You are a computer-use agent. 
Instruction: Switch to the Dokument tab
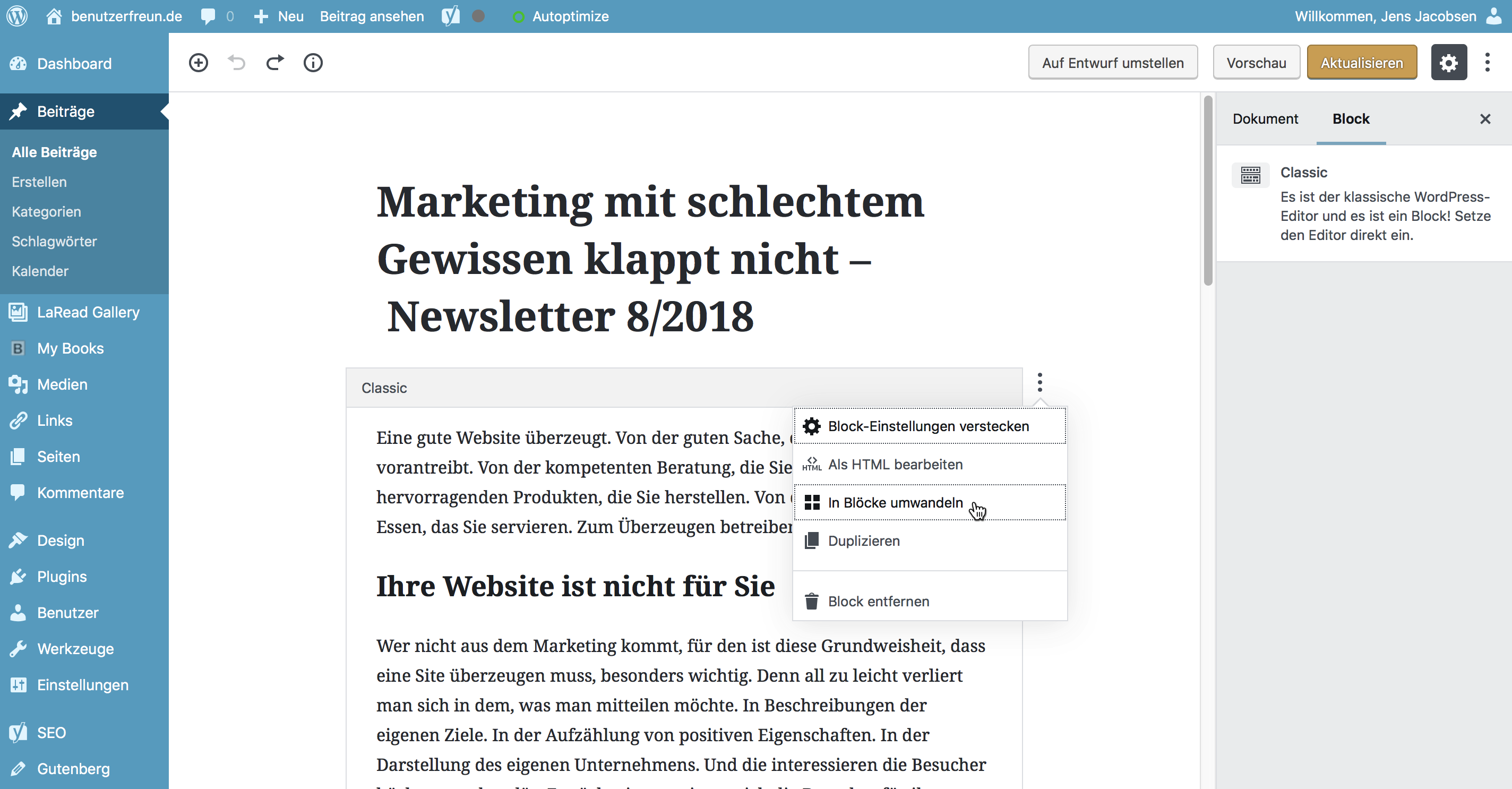coord(1265,118)
